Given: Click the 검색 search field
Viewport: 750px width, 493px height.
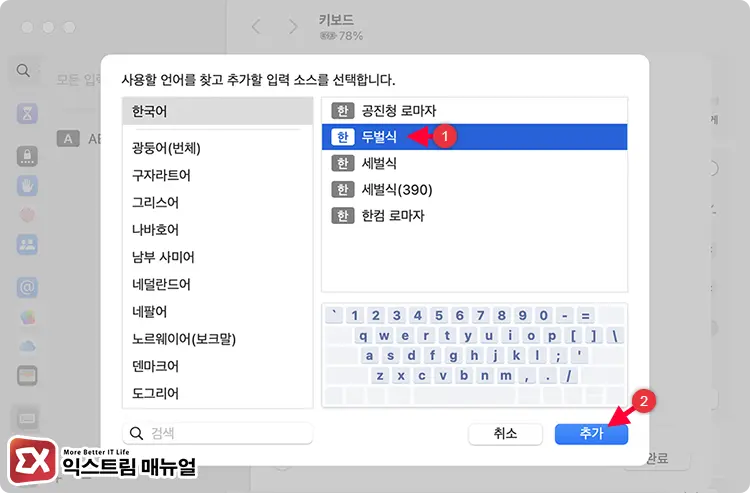Looking at the screenshot, I should point(218,433).
